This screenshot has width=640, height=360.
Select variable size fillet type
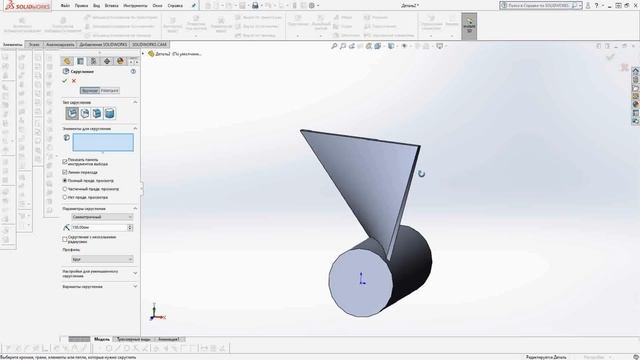(x=84, y=113)
